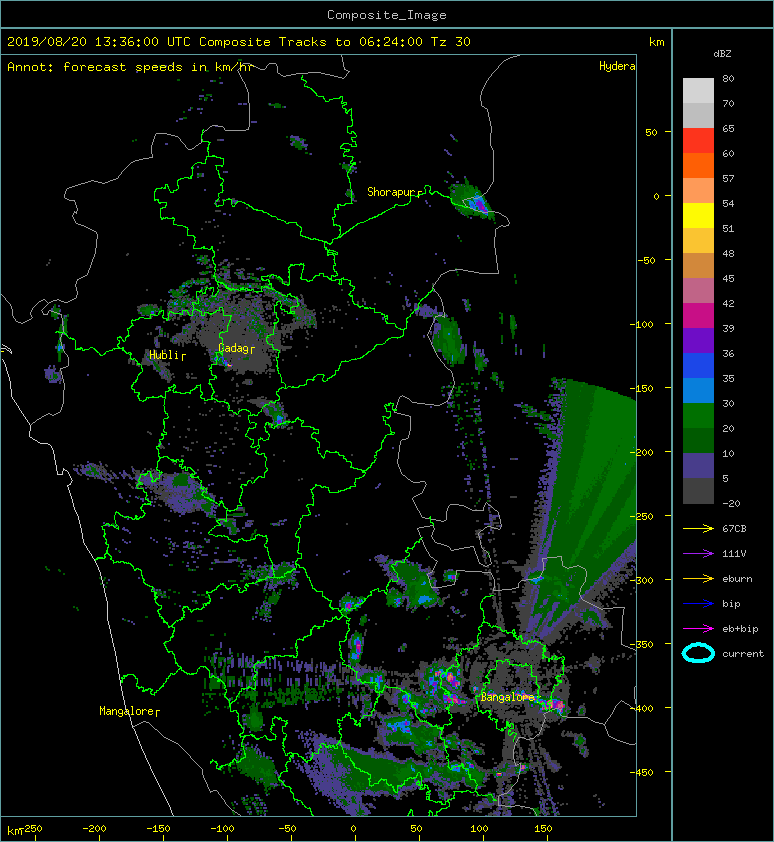
Task: Click the 'Hydera' city label
Action: tap(617, 66)
